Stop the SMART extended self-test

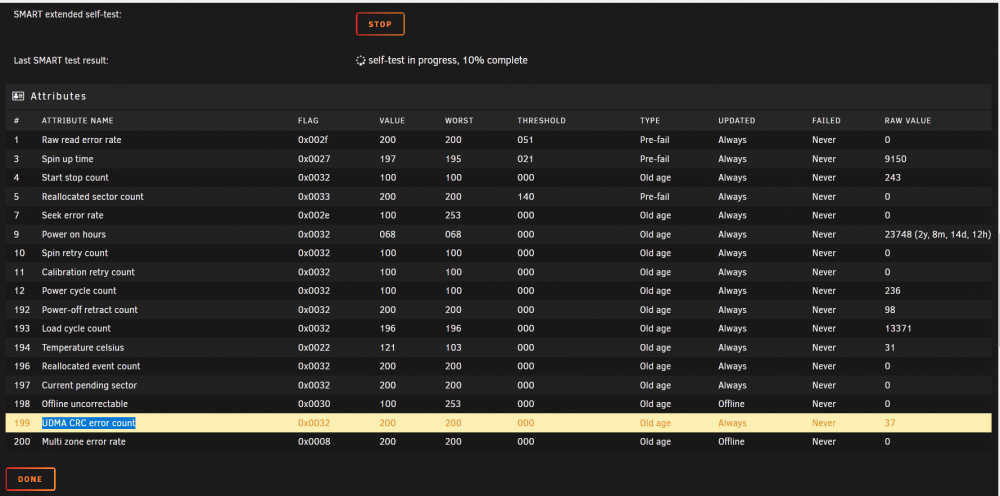pos(380,24)
